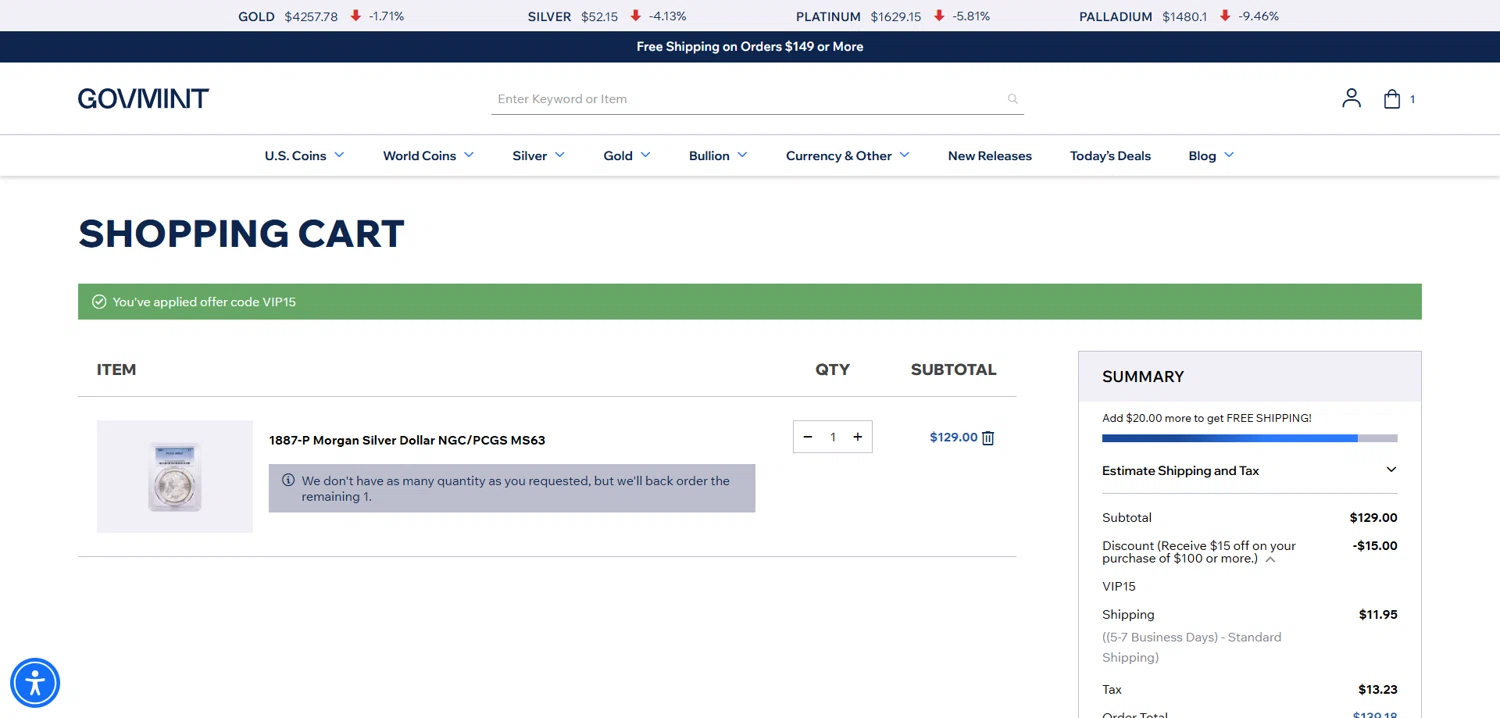Click the VIP15 code in summary

[1119, 587]
